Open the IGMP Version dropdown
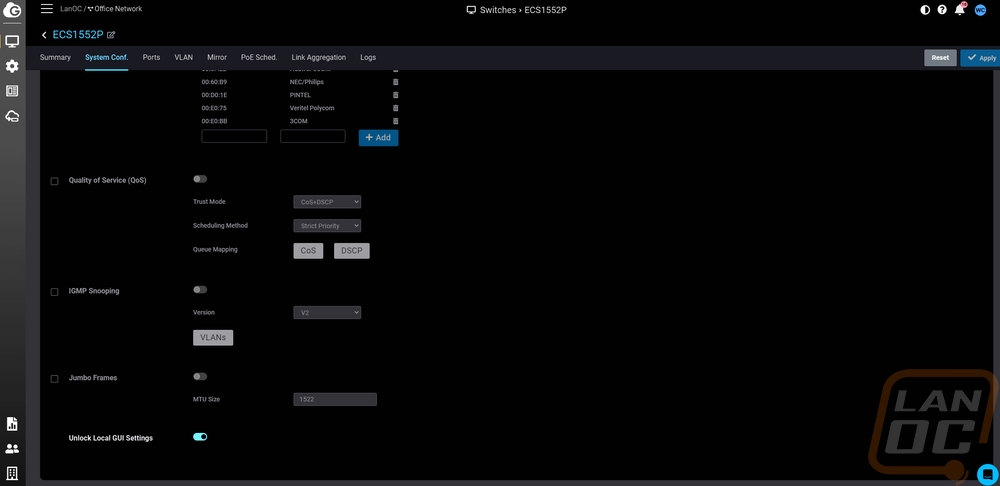 coord(327,313)
